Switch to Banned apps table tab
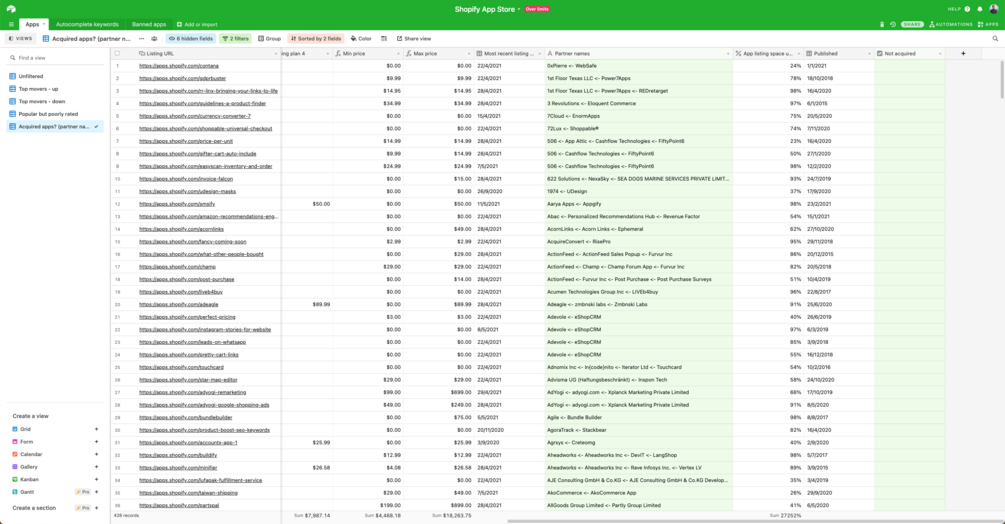Image resolution: width=1005 pixels, height=524 pixels. click(149, 24)
